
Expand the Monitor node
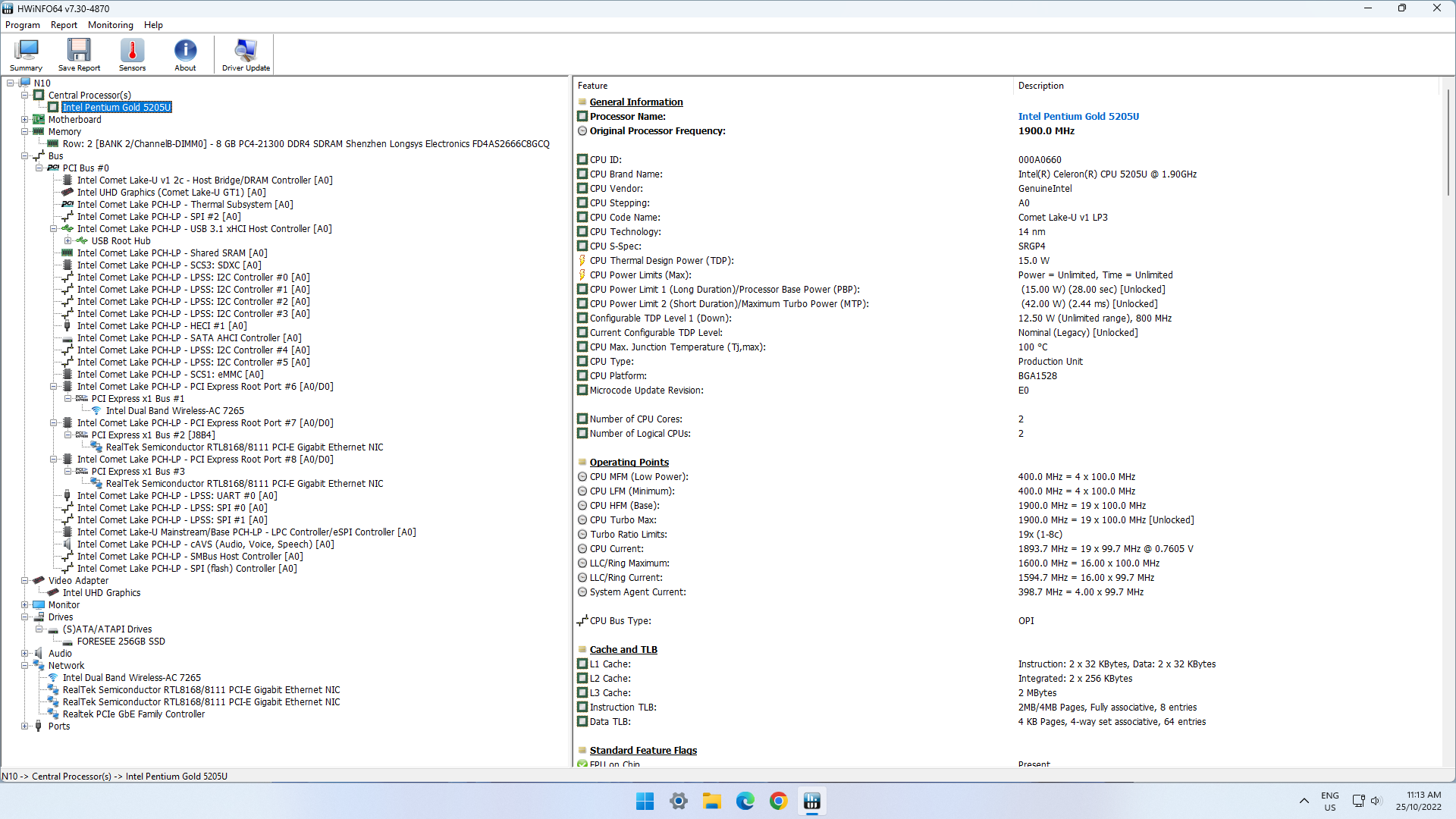[x=25, y=605]
